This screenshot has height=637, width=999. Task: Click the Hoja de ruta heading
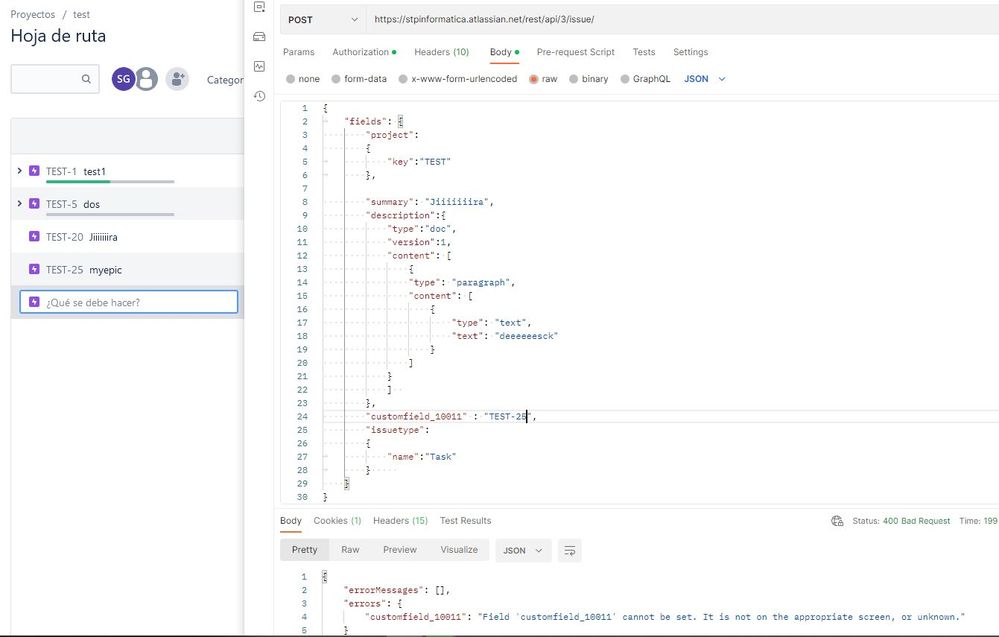58,36
